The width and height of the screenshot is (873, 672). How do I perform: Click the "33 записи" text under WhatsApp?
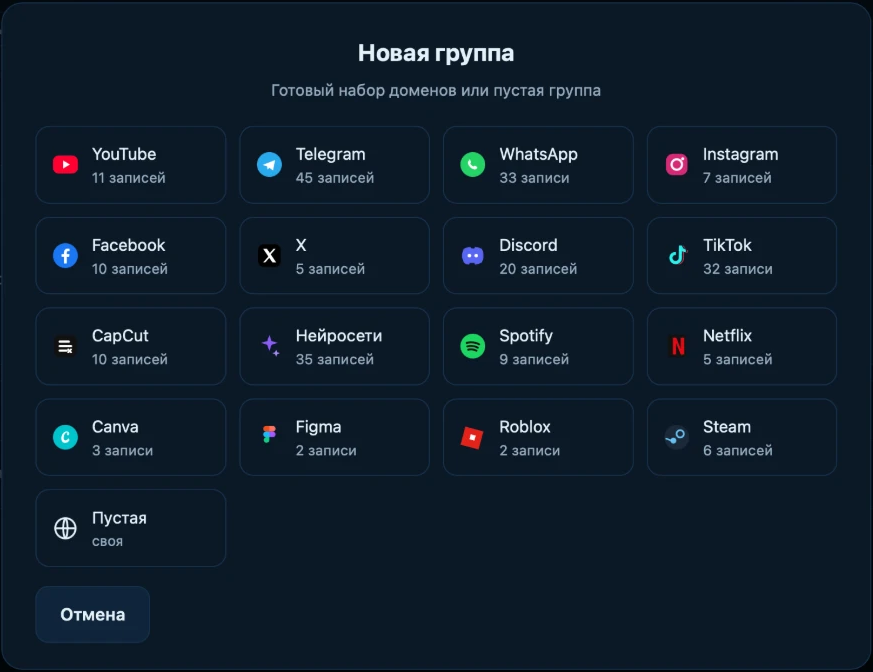534,178
